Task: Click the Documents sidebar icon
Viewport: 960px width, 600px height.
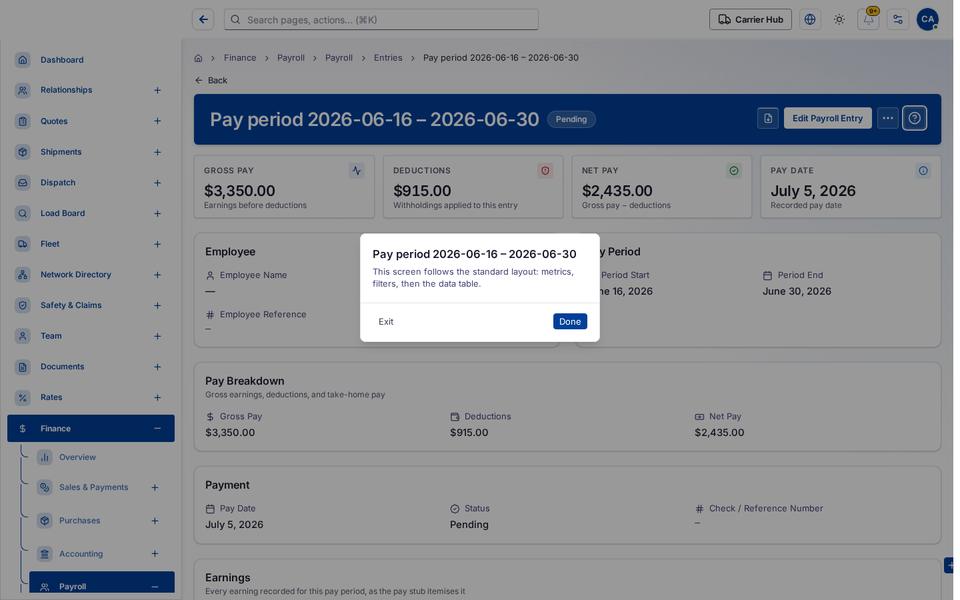Action: coord(23,367)
